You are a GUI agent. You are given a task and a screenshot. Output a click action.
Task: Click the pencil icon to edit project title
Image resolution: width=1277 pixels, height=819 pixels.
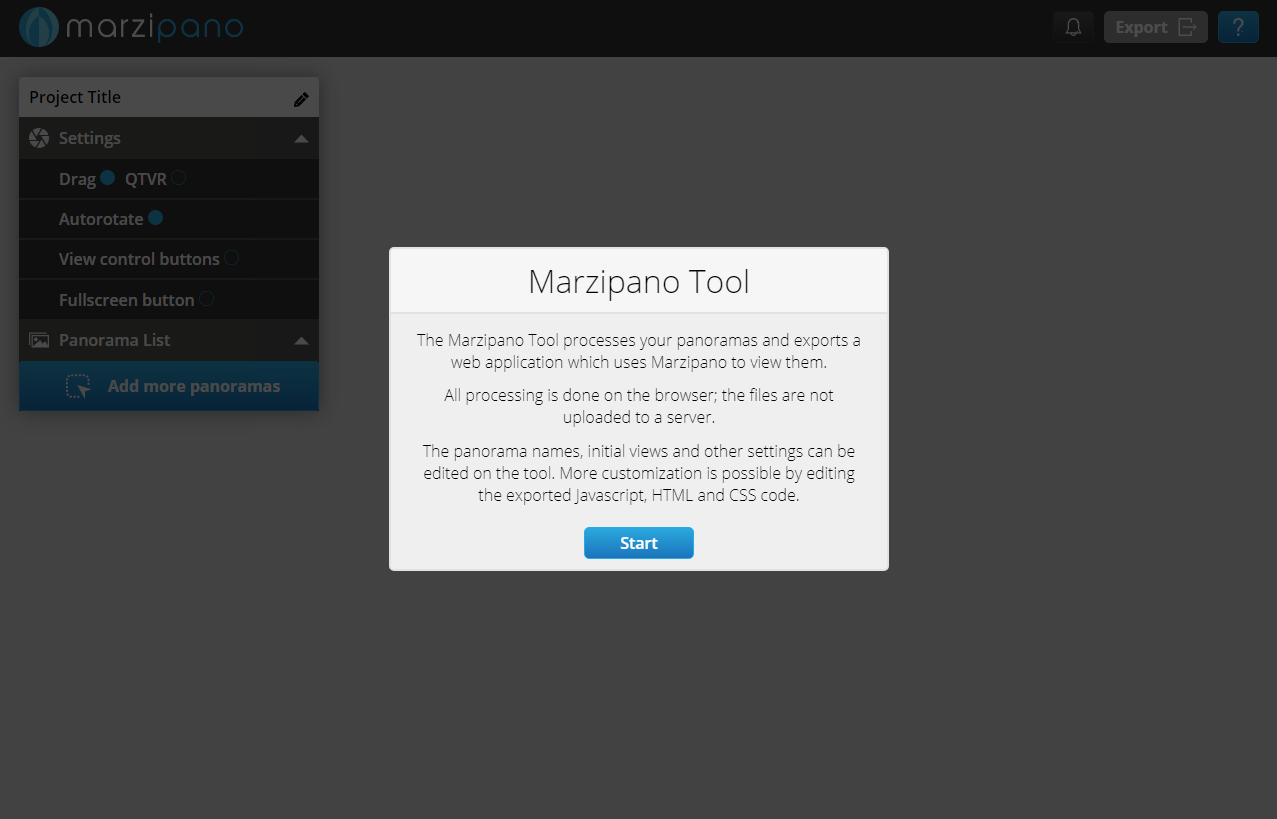click(x=301, y=99)
